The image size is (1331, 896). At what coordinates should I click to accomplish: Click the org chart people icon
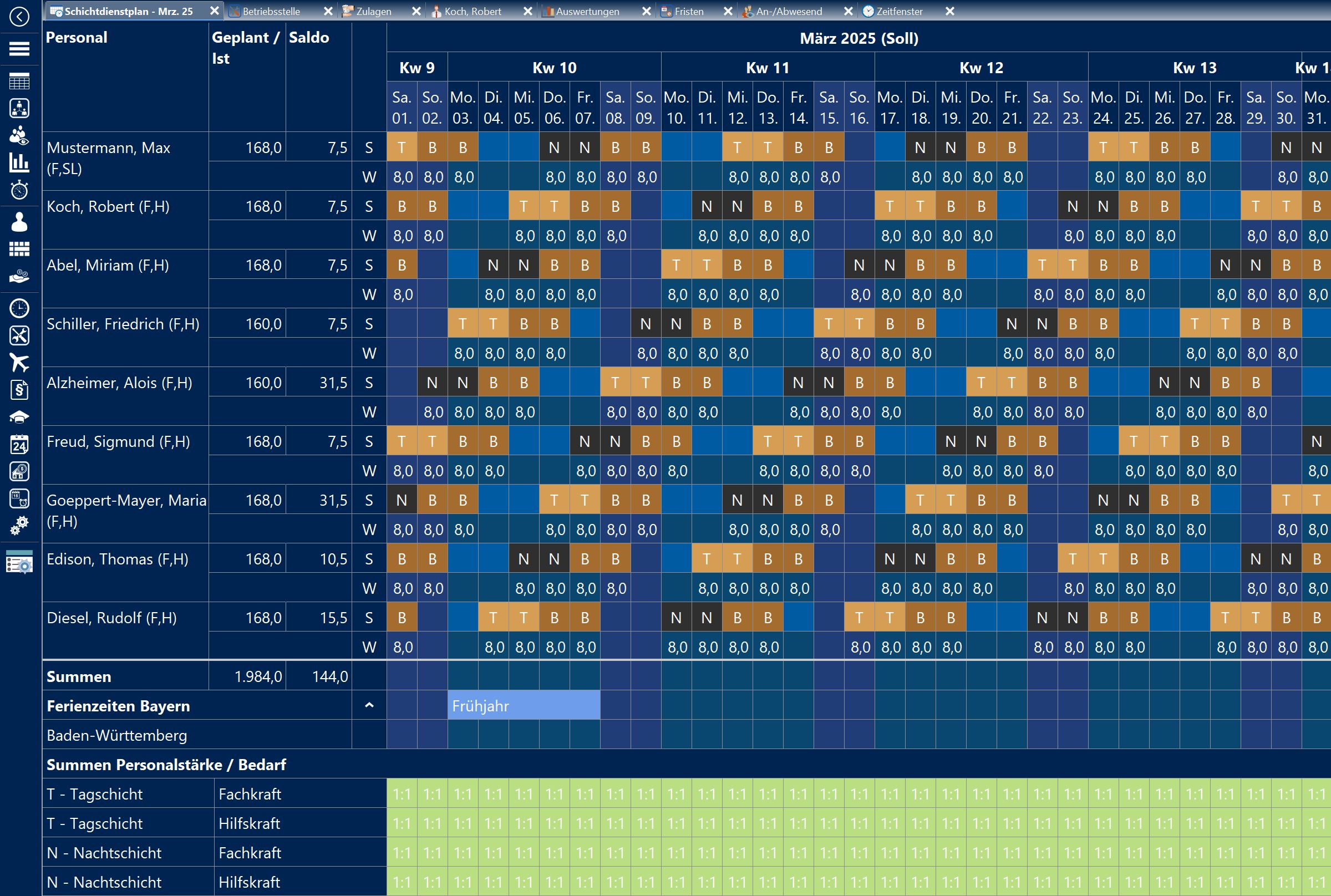pyautogui.click(x=19, y=108)
